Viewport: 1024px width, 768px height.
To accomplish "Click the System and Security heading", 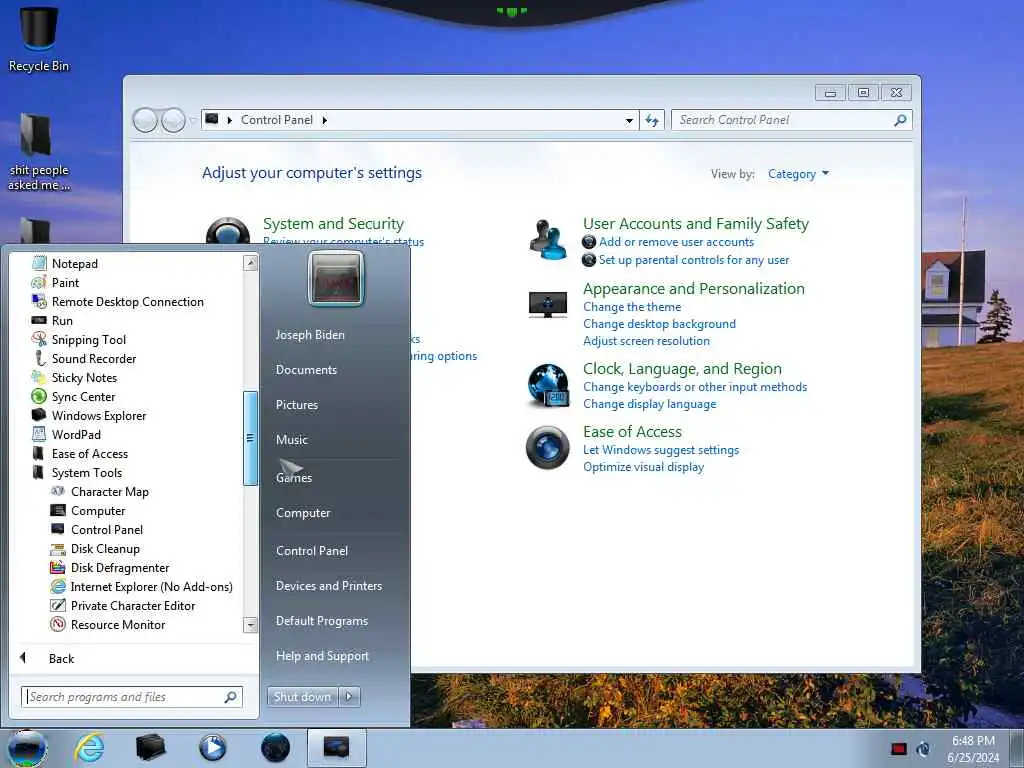I will pos(333,223).
